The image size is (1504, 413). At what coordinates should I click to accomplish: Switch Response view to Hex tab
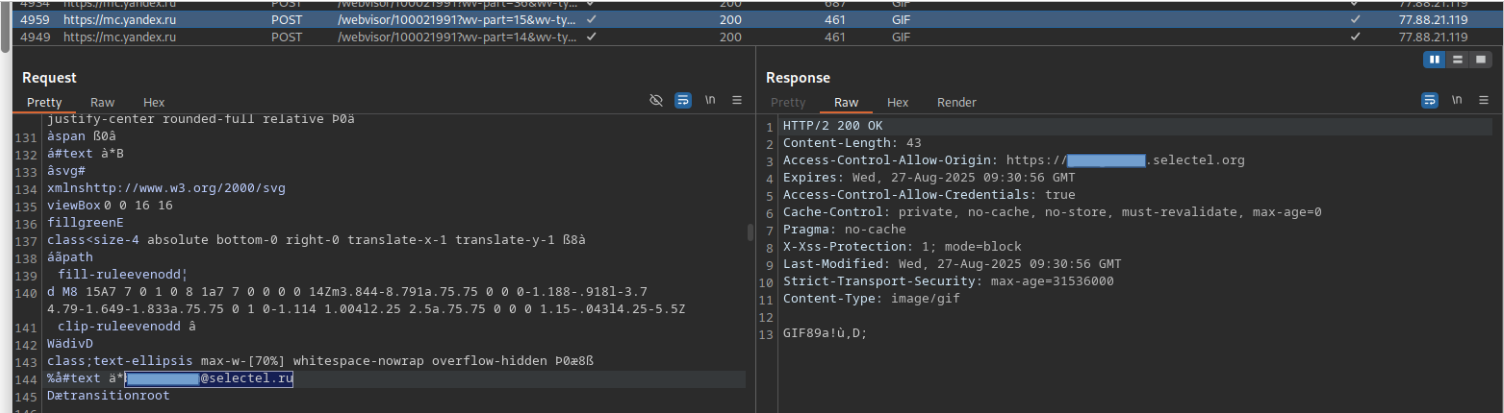click(898, 102)
